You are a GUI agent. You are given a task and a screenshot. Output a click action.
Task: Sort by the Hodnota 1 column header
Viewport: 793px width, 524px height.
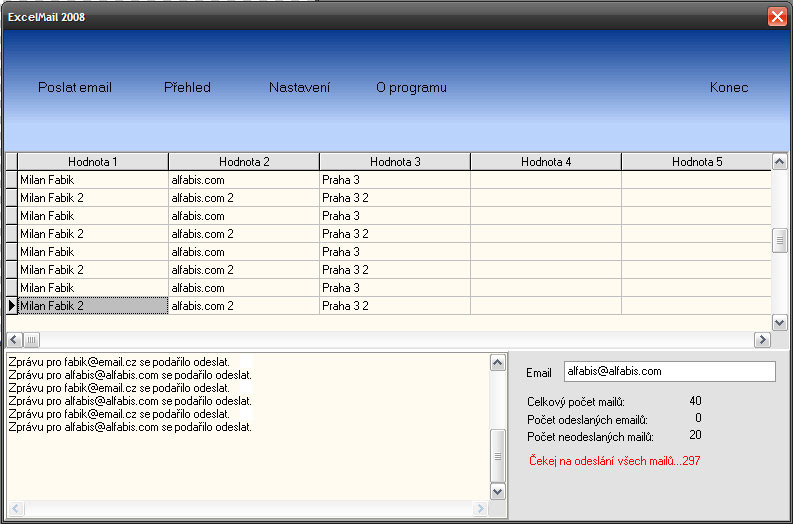[93, 162]
